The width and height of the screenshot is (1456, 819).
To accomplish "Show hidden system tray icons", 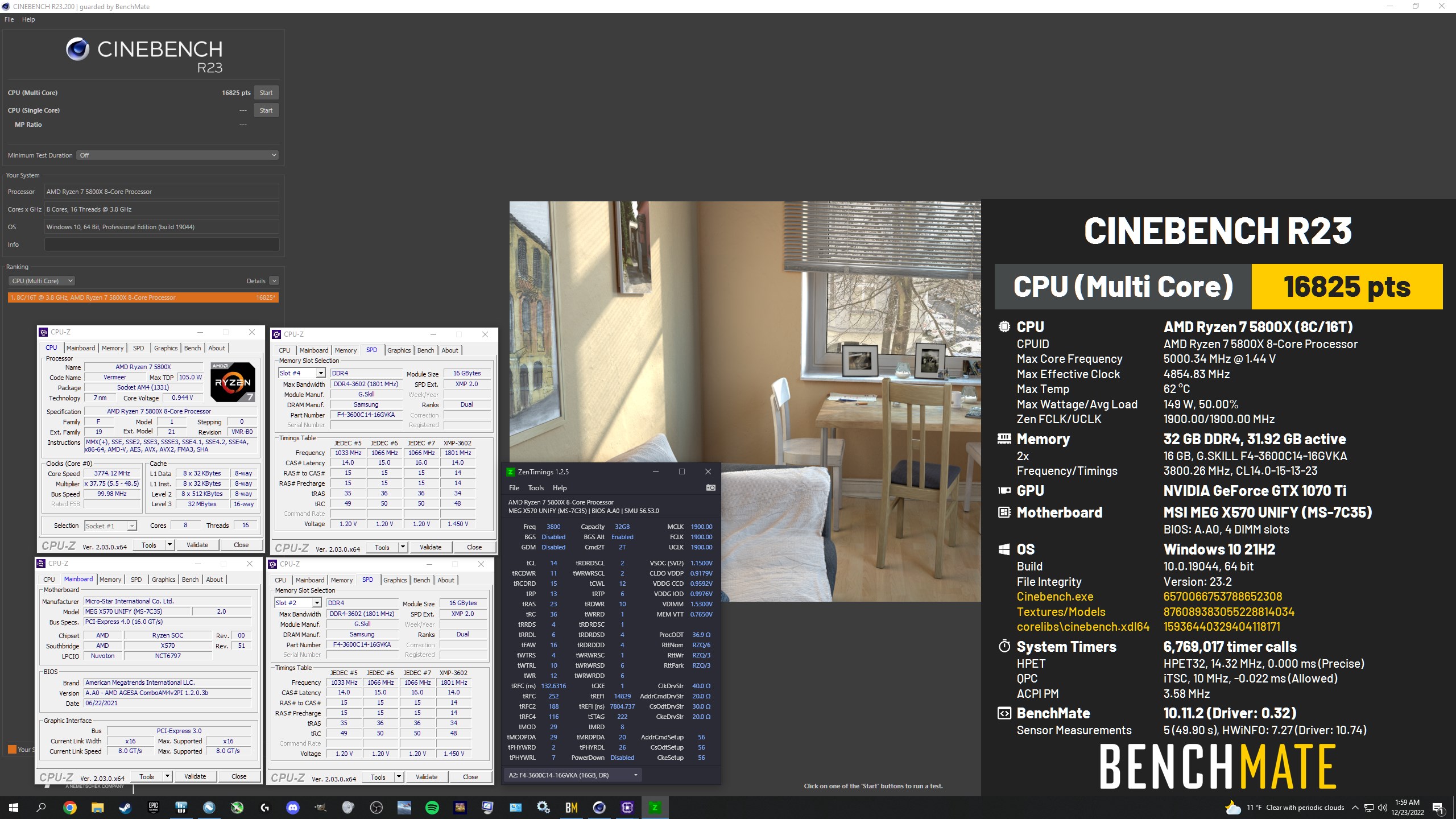I will click(x=1355, y=808).
